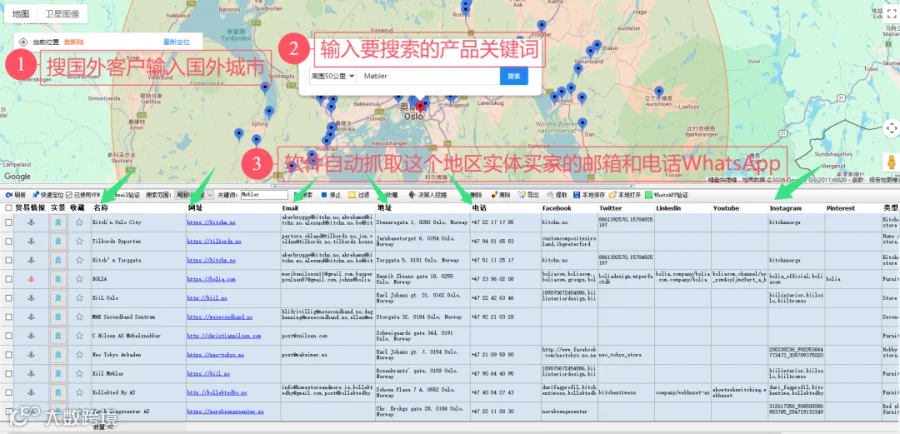Click the Twitter column header
The image size is (900, 434).
611,208
